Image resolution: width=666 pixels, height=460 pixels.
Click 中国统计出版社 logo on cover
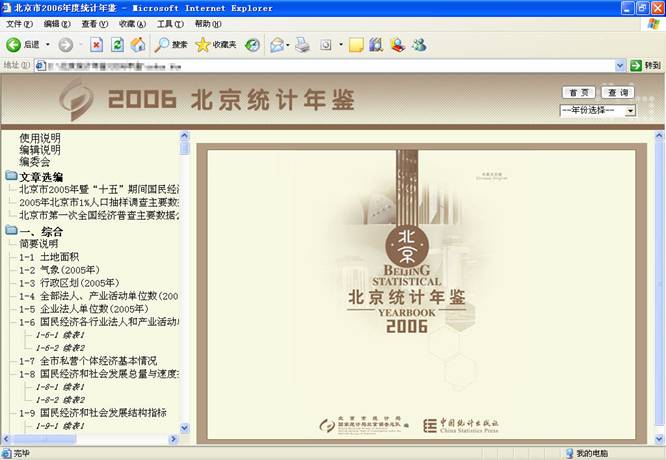pyautogui.click(x=461, y=425)
